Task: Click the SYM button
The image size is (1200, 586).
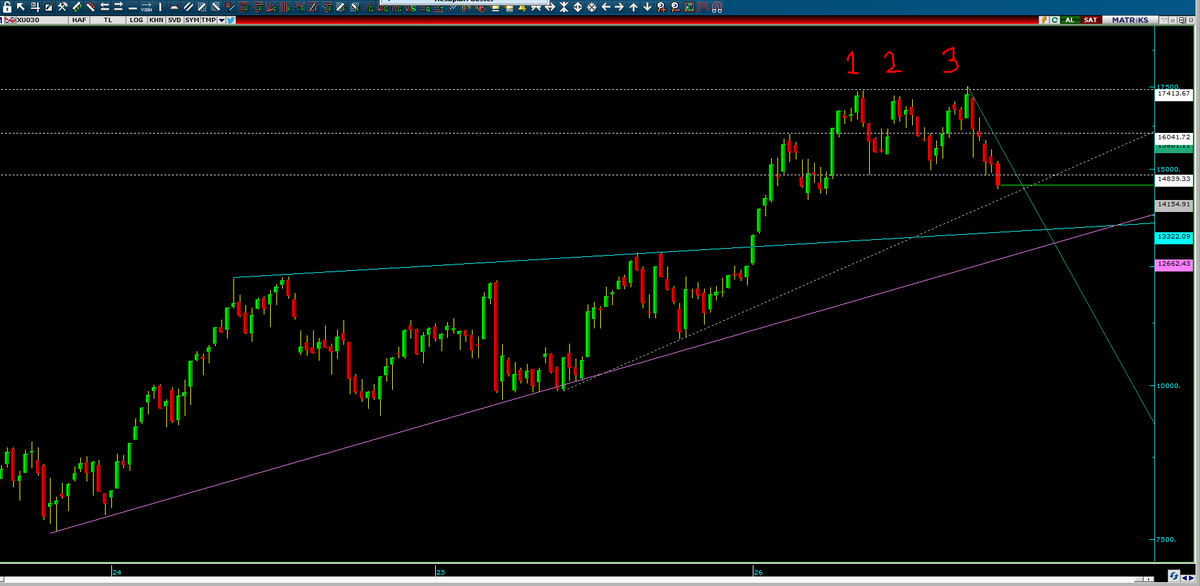Action: point(192,20)
